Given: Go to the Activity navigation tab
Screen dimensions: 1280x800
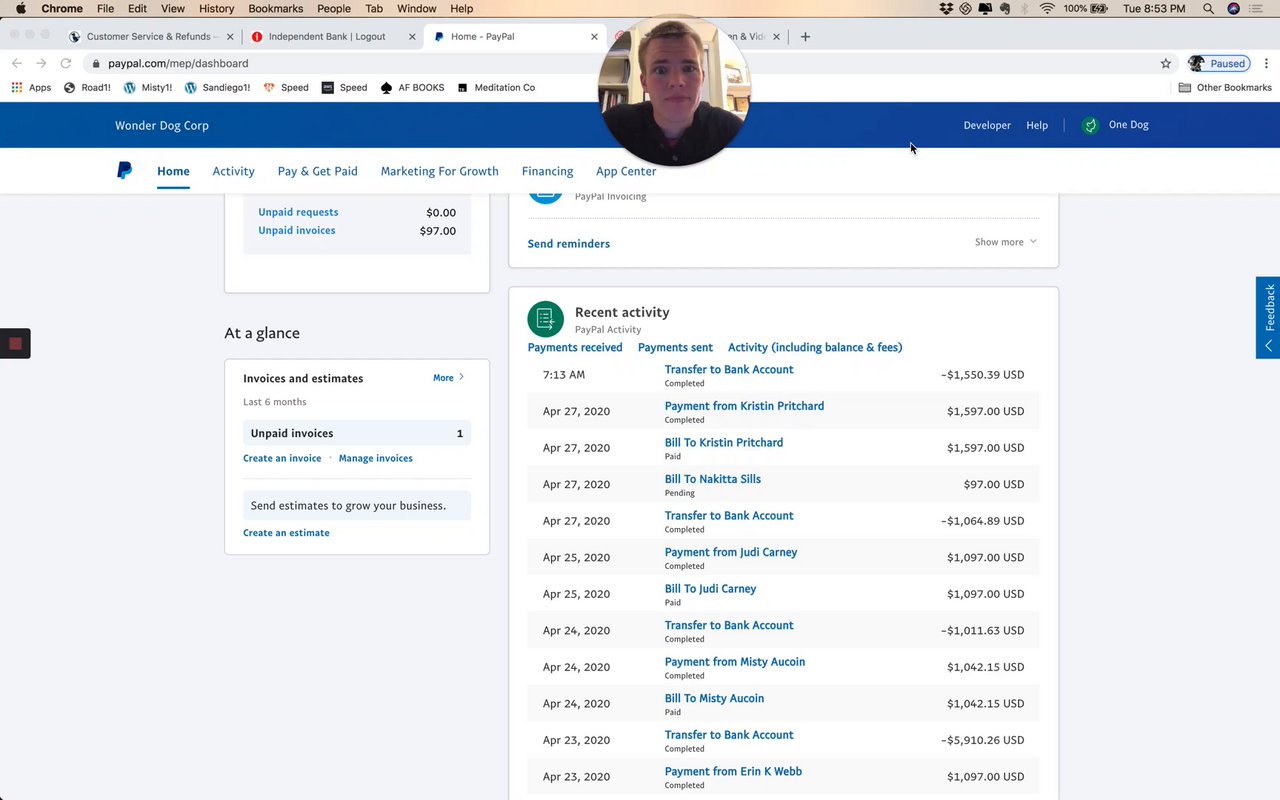Looking at the screenshot, I should (233, 171).
